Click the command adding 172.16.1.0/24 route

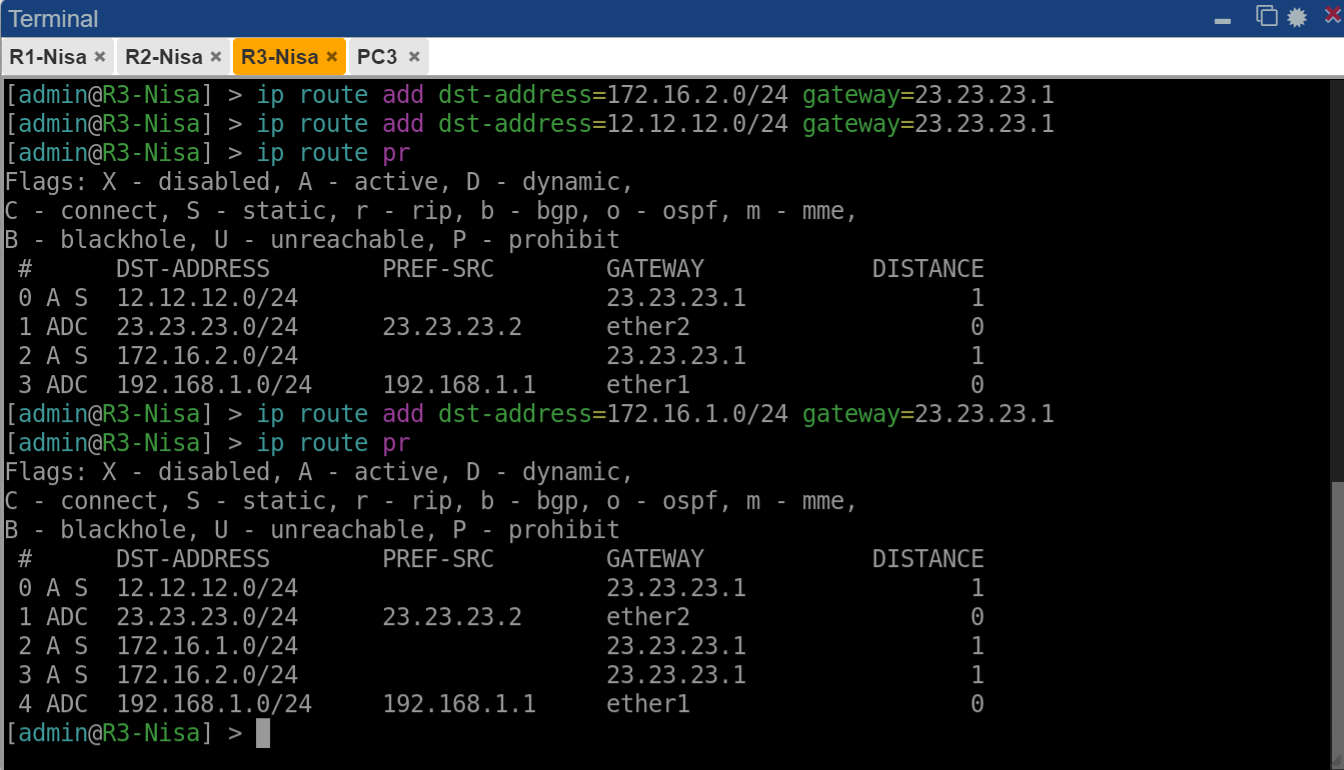point(655,414)
